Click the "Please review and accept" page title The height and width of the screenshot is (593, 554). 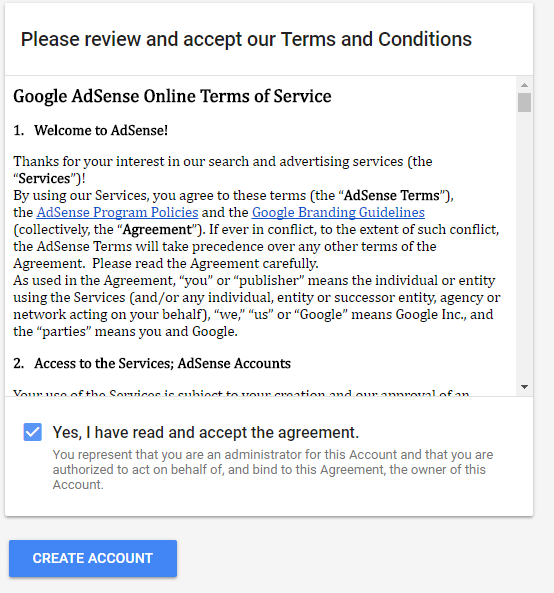click(246, 39)
